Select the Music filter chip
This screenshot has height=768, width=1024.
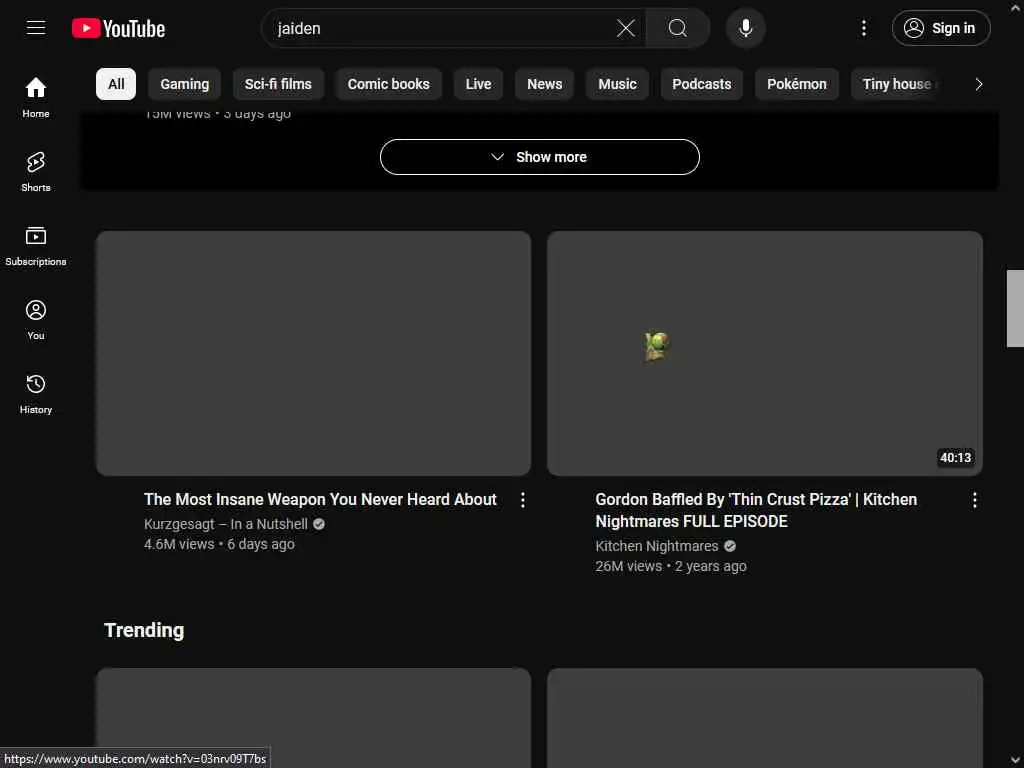pyautogui.click(x=617, y=84)
